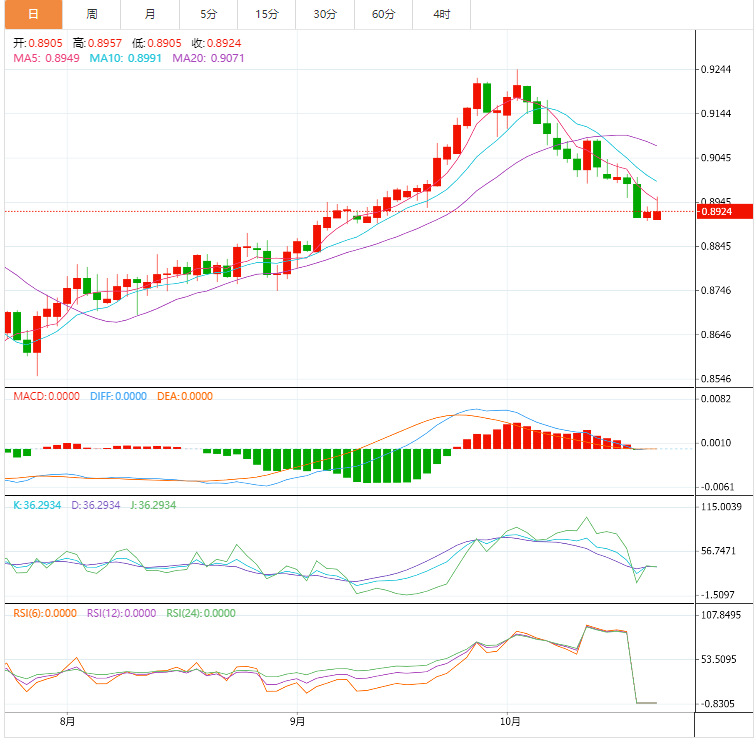Switch to the 5分 interval tab
The height and width of the screenshot is (741, 756).
click(208, 14)
